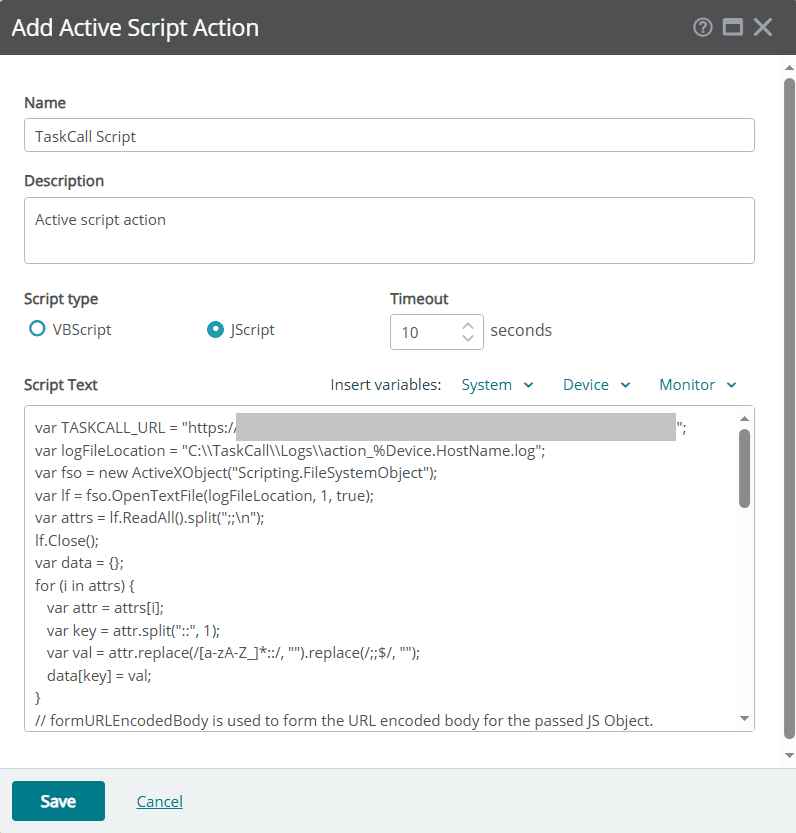
Task: Click the script text scrollbar thumb
Action: coord(744,468)
